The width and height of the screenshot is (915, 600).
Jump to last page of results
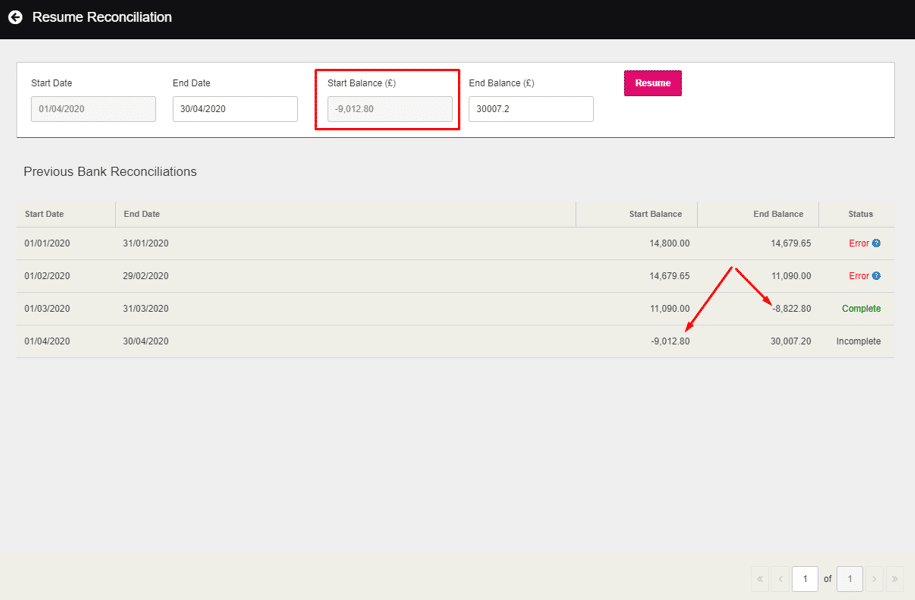(x=894, y=579)
